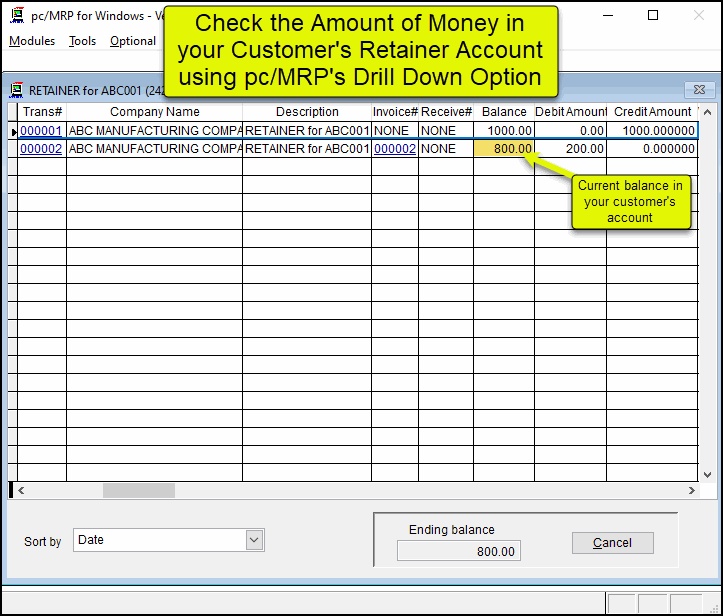Click the vertical scrollbar up arrow
Image resolution: width=723 pixels, height=616 pixels.
coord(708,112)
